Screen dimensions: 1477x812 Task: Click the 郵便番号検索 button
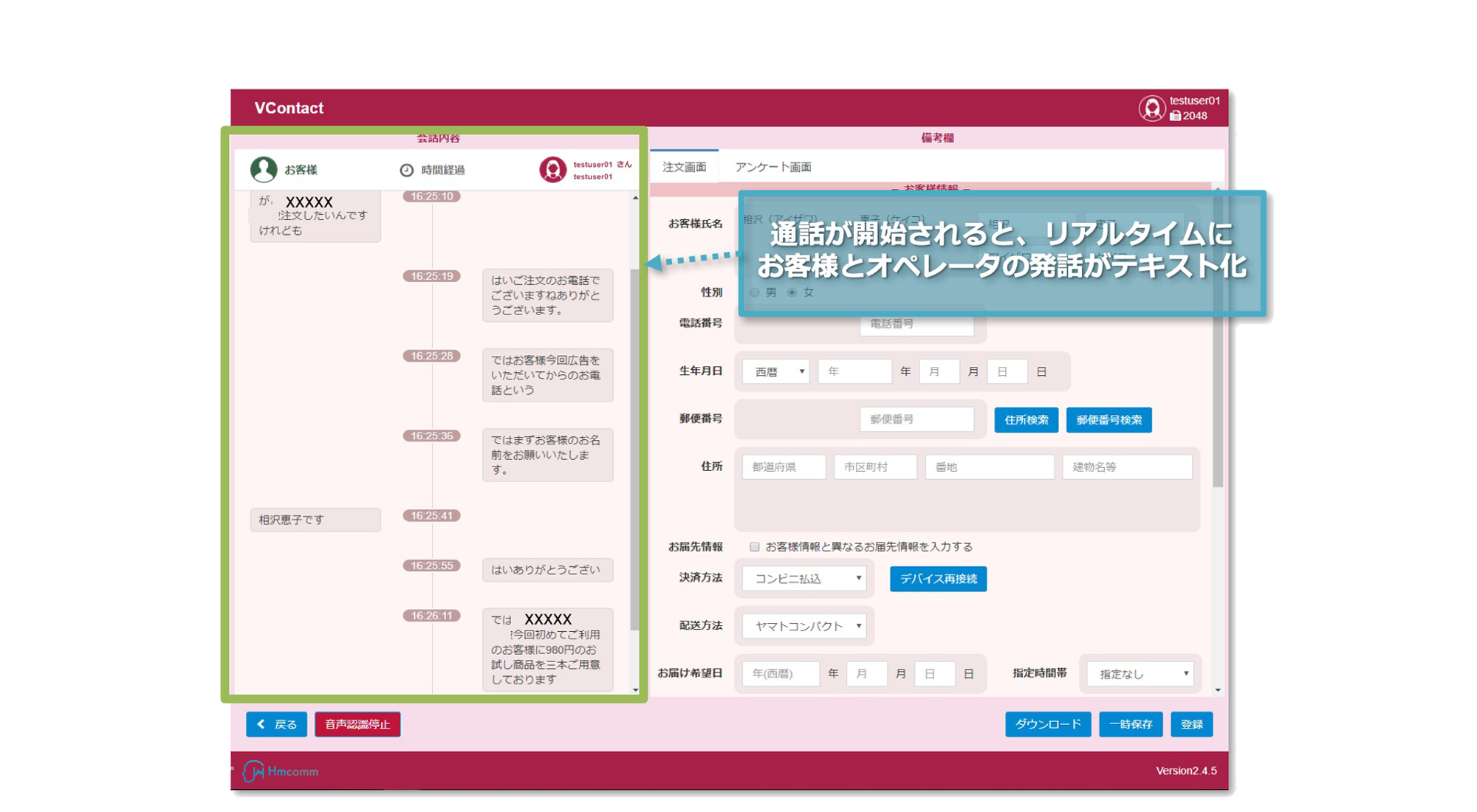[1109, 420]
